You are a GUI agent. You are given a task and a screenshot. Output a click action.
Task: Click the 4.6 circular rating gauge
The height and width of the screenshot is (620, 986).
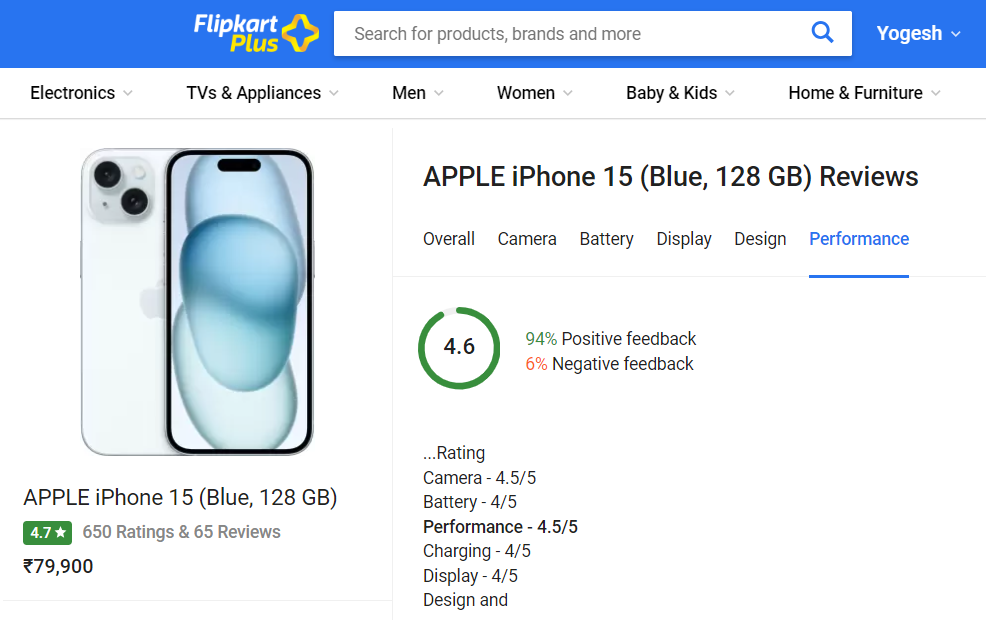[x=459, y=347]
